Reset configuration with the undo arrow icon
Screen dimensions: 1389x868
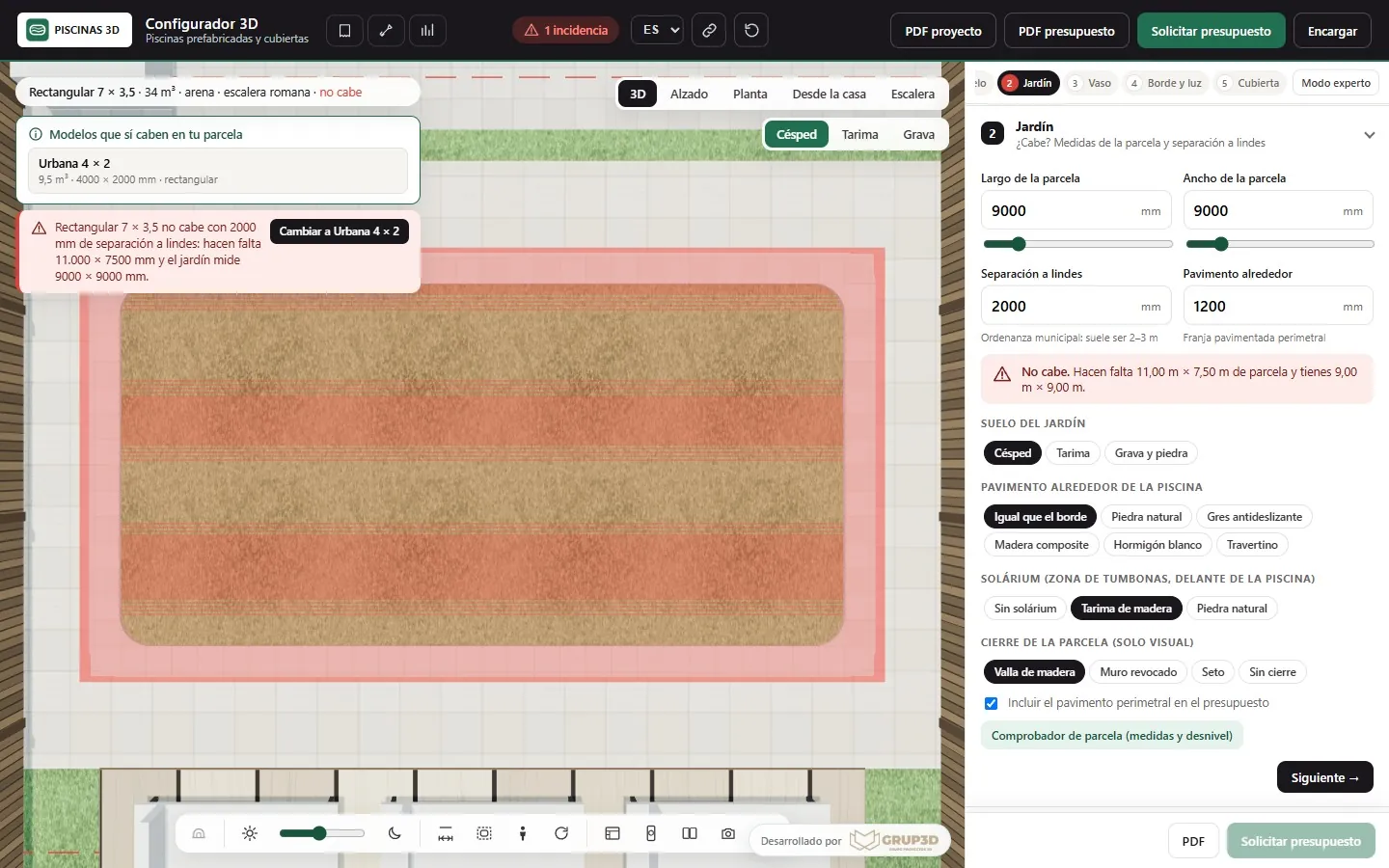(x=751, y=31)
